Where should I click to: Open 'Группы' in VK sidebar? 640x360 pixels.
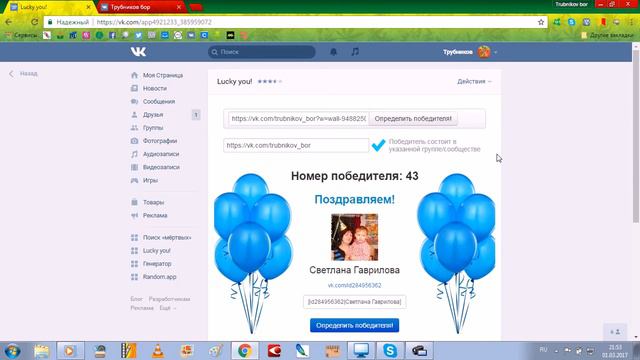[x=153, y=128]
